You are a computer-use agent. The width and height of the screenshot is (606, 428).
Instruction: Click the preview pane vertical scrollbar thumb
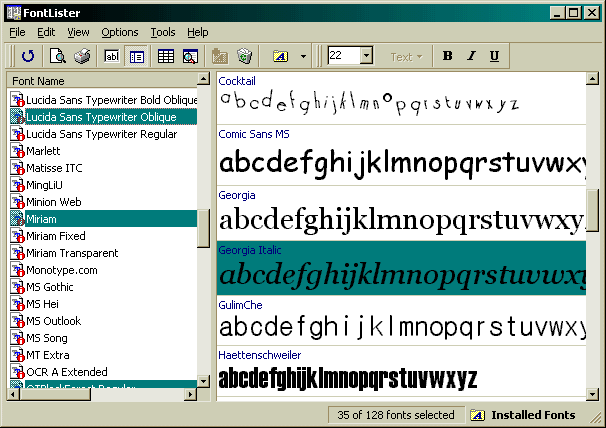[592, 210]
